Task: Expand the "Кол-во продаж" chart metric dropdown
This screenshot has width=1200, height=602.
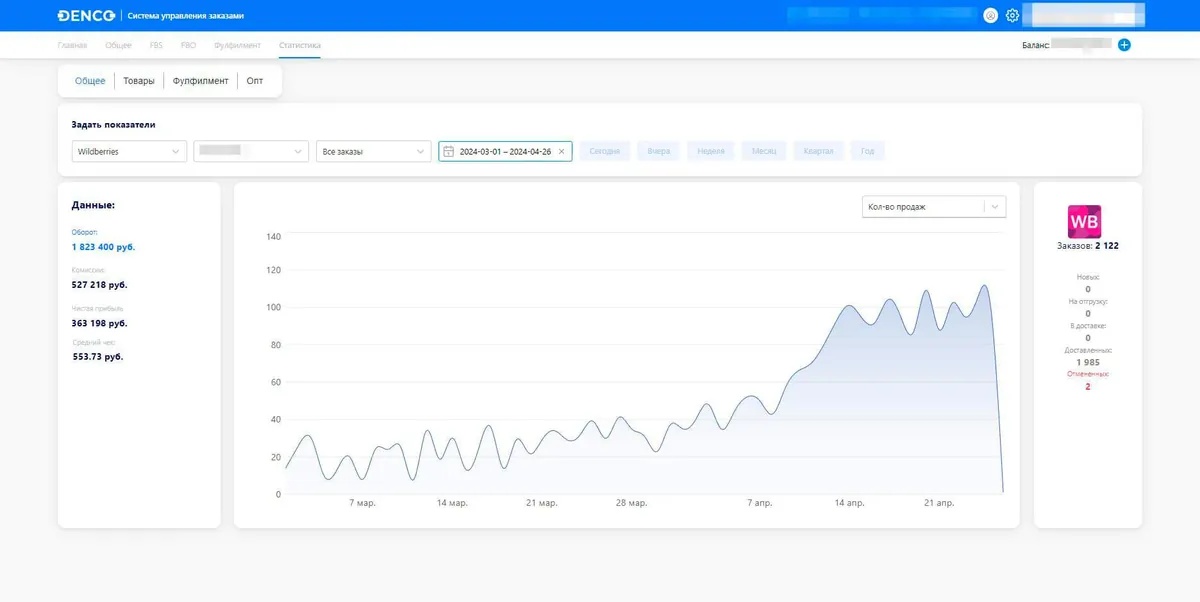Action: pos(934,207)
